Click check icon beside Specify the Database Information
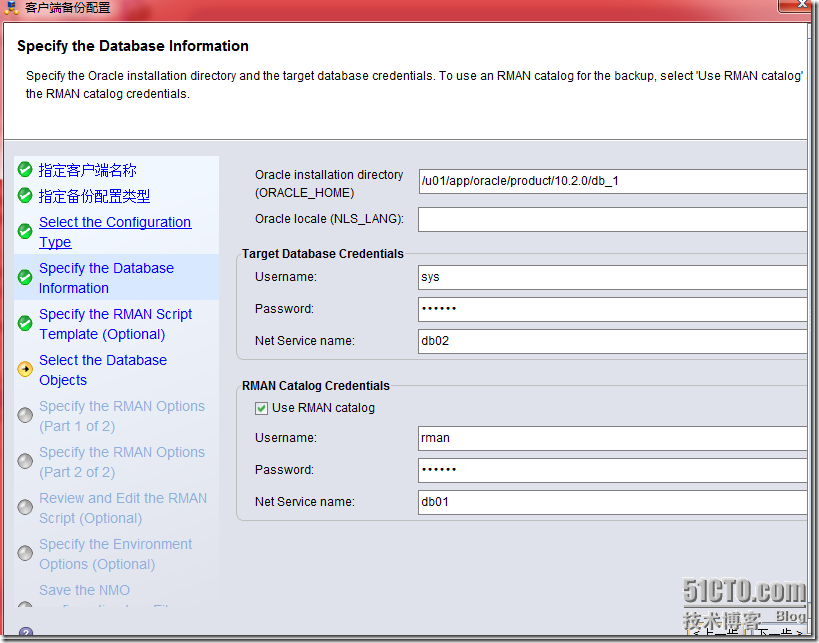 point(25,277)
